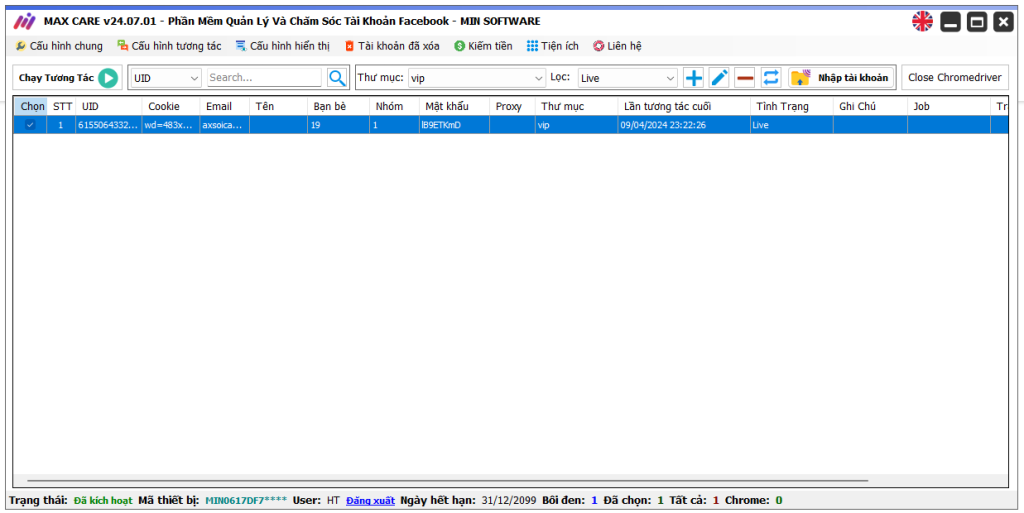
Task: Click the expiry date 31/12/2099
Action: (x=509, y=501)
